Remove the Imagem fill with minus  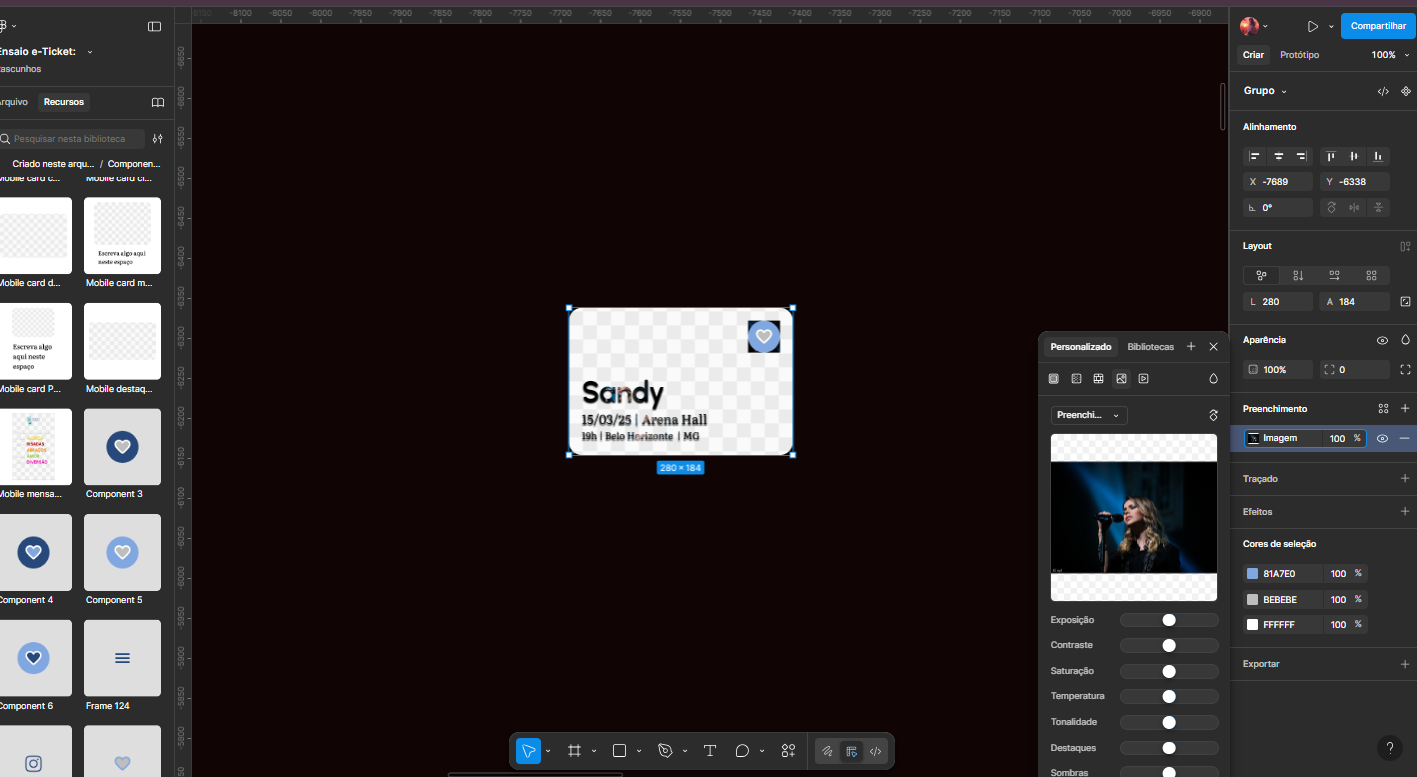[x=1405, y=438]
